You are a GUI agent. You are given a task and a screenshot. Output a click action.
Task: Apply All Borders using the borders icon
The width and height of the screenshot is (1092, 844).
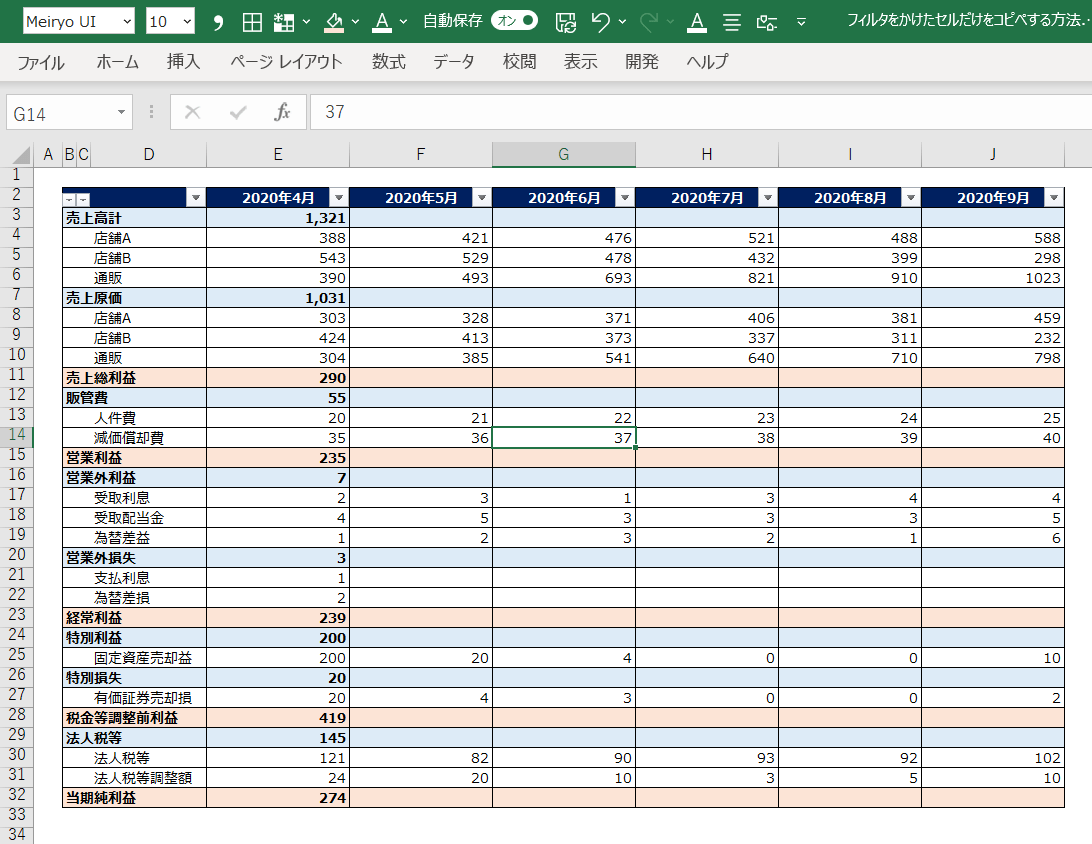click(252, 20)
